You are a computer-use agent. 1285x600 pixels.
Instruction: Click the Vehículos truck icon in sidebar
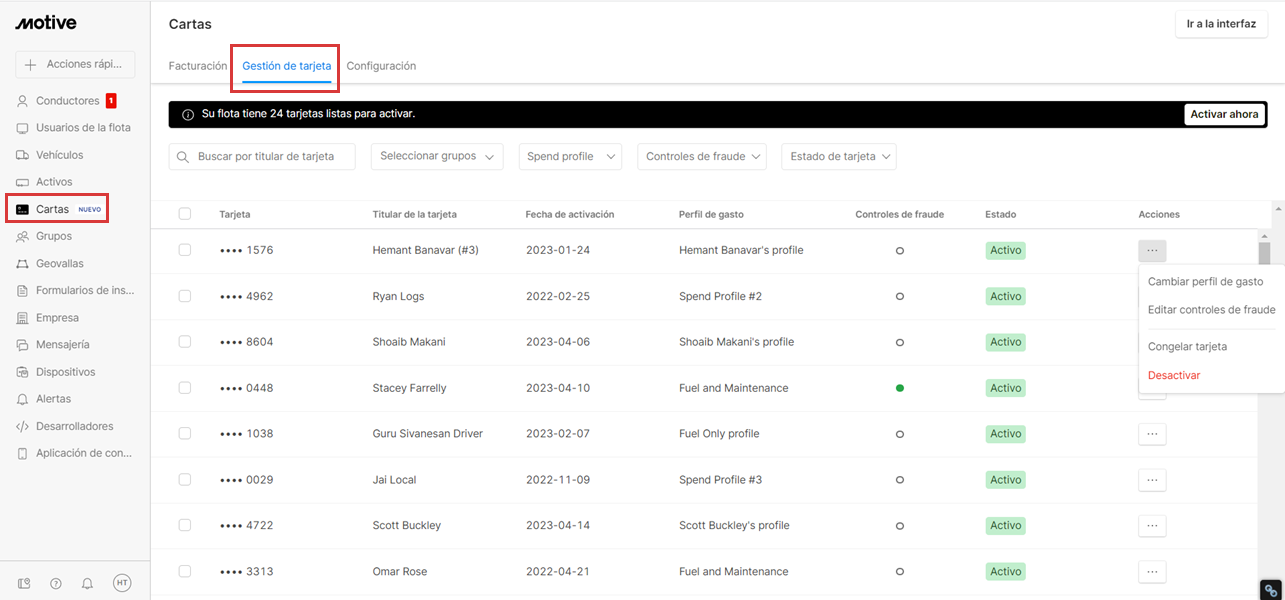point(22,155)
